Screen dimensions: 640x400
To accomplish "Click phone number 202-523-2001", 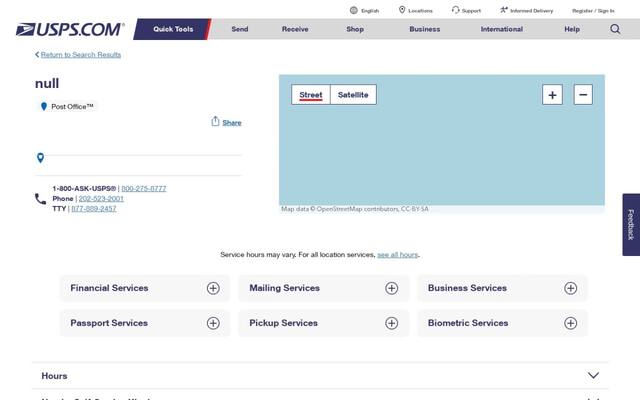I will (101, 199).
